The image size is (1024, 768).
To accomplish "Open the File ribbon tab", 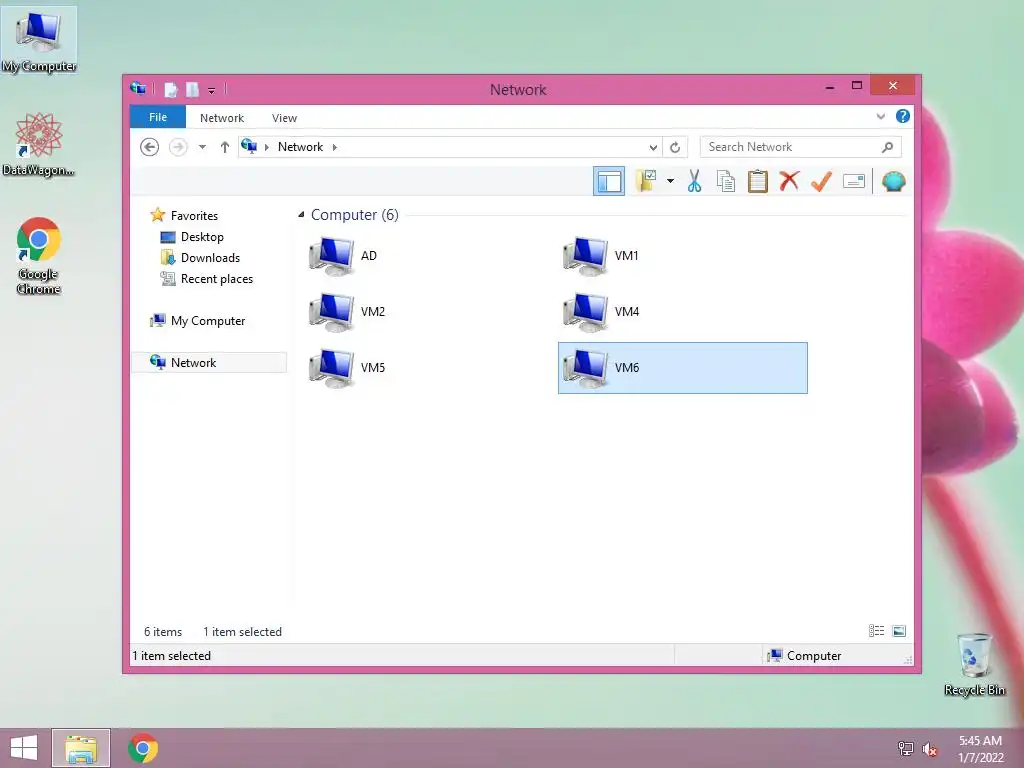I will [x=157, y=117].
